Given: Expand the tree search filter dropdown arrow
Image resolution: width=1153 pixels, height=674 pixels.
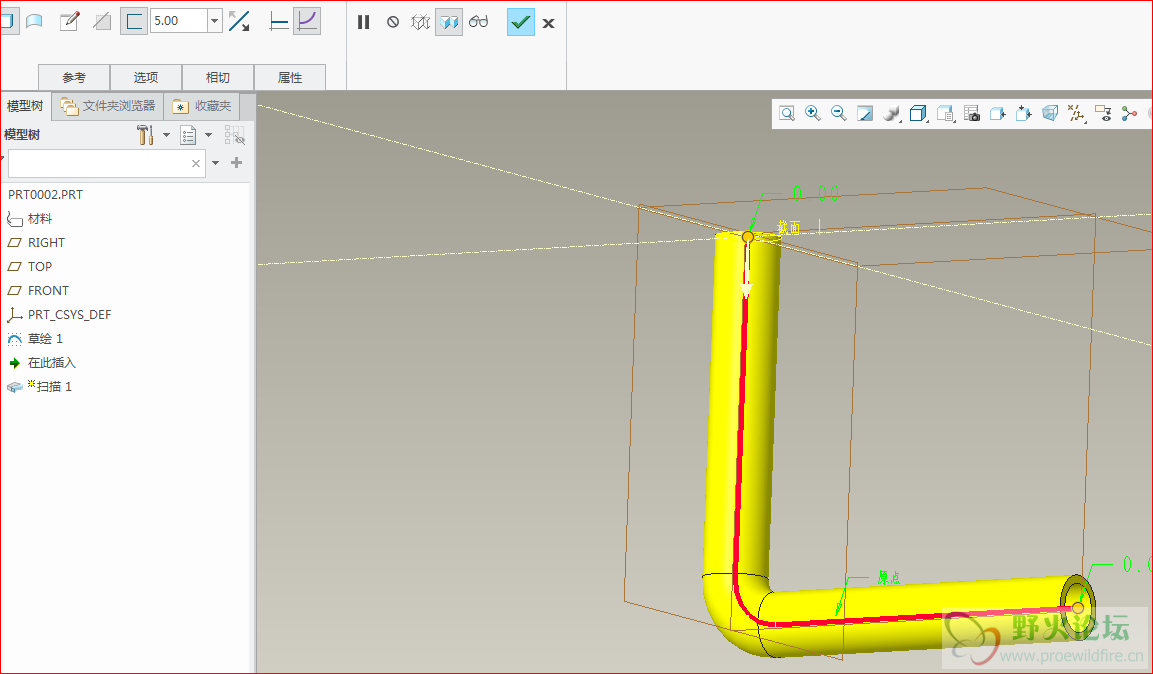Looking at the screenshot, I should (215, 163).
